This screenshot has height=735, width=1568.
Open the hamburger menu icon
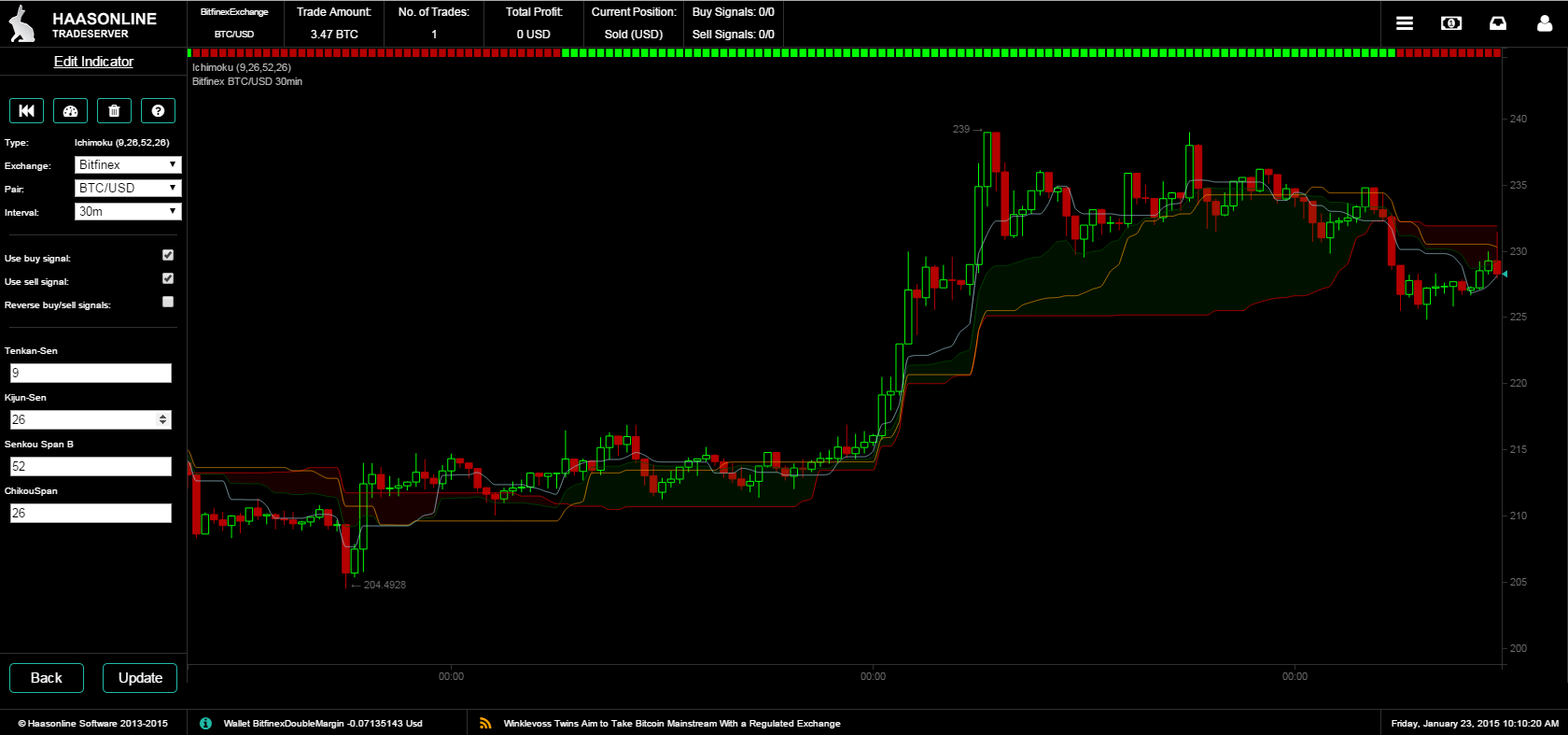pyautogui.click(x=1405, y=23)
